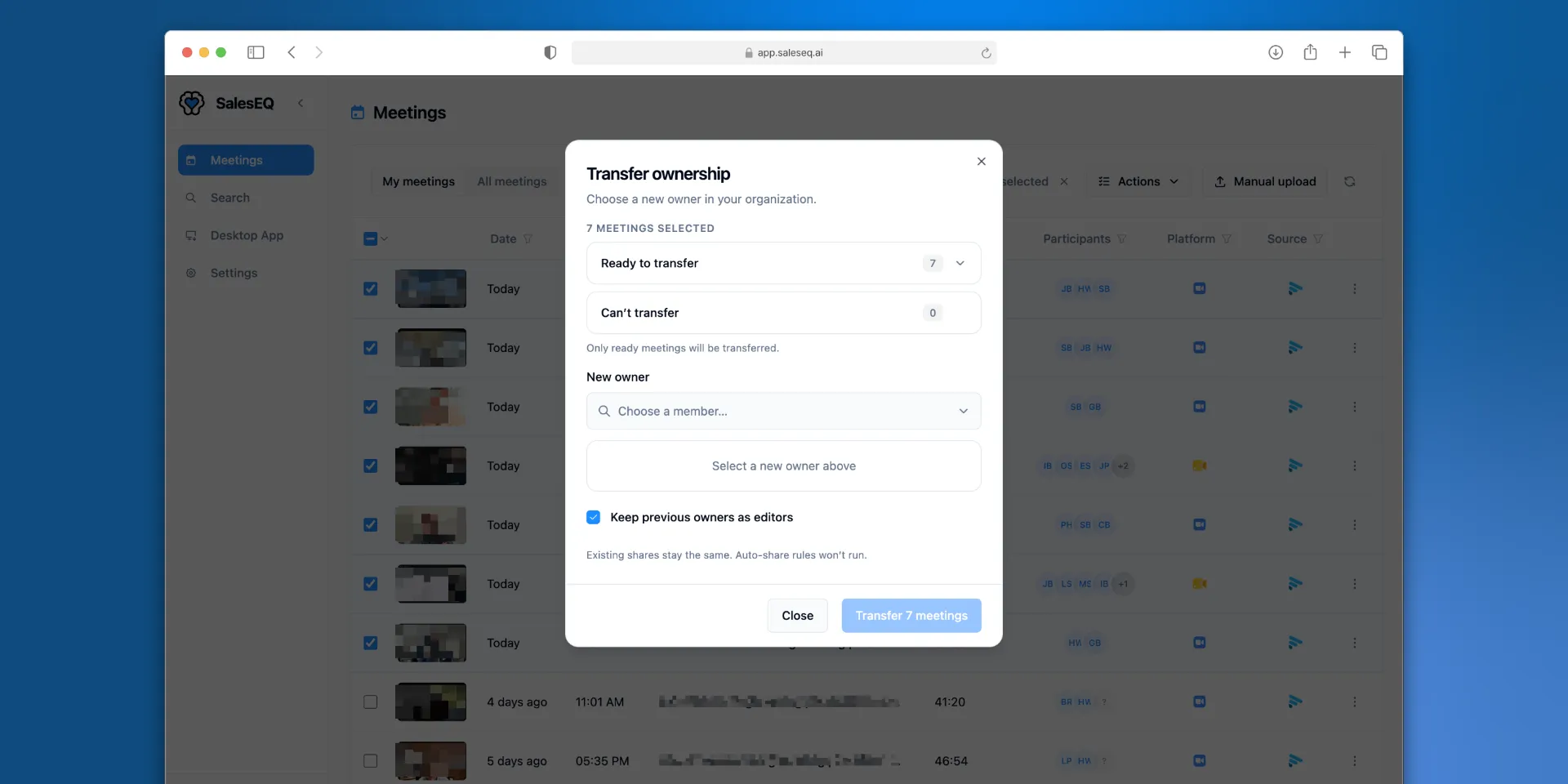The height and width of the screenshot is (784, 1568).
Task: Uncheck the last Today meeting checkbox
Action: click(x=371, y=643)
